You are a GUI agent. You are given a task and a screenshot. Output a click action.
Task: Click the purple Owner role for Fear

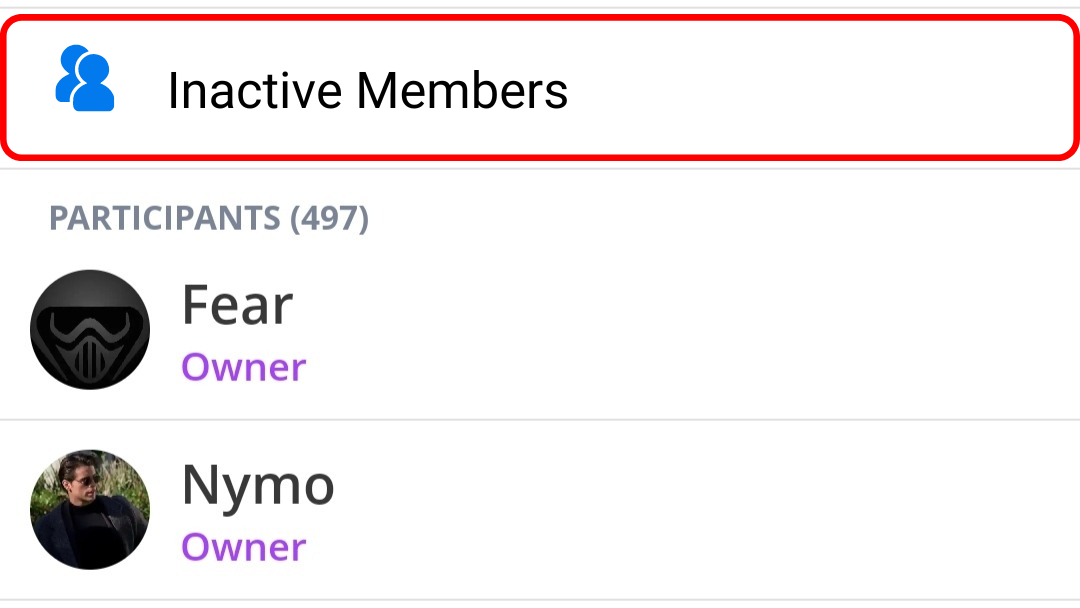244,367
